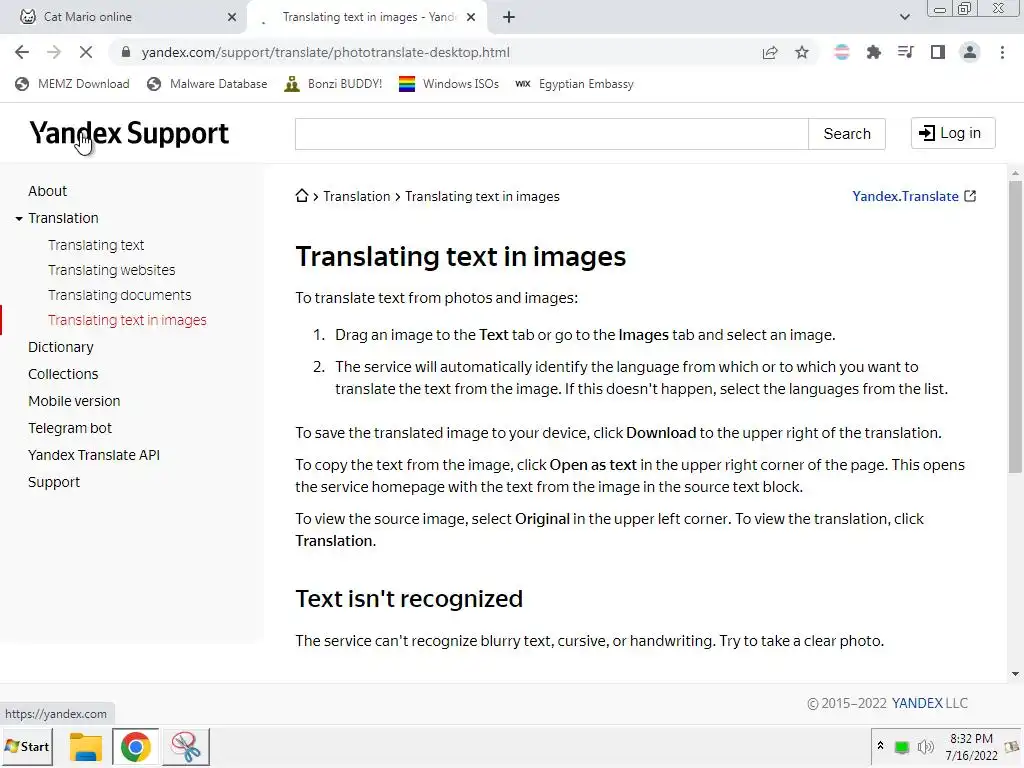1024x768 pixels.
Task: Click the volume speaker tray icon
Action: click(x=925, y=747)
